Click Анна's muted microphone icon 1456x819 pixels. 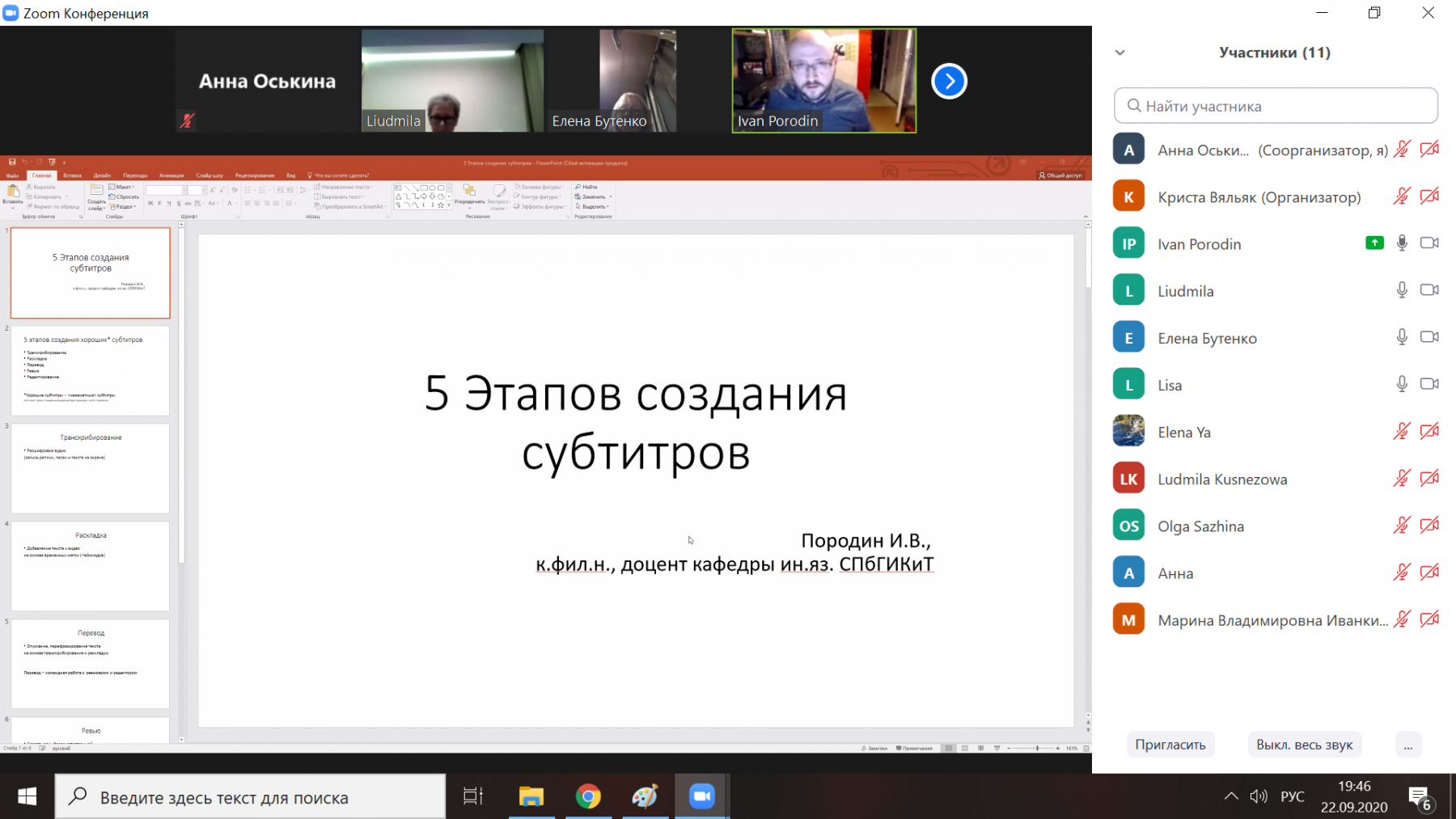click(1402, 572)
